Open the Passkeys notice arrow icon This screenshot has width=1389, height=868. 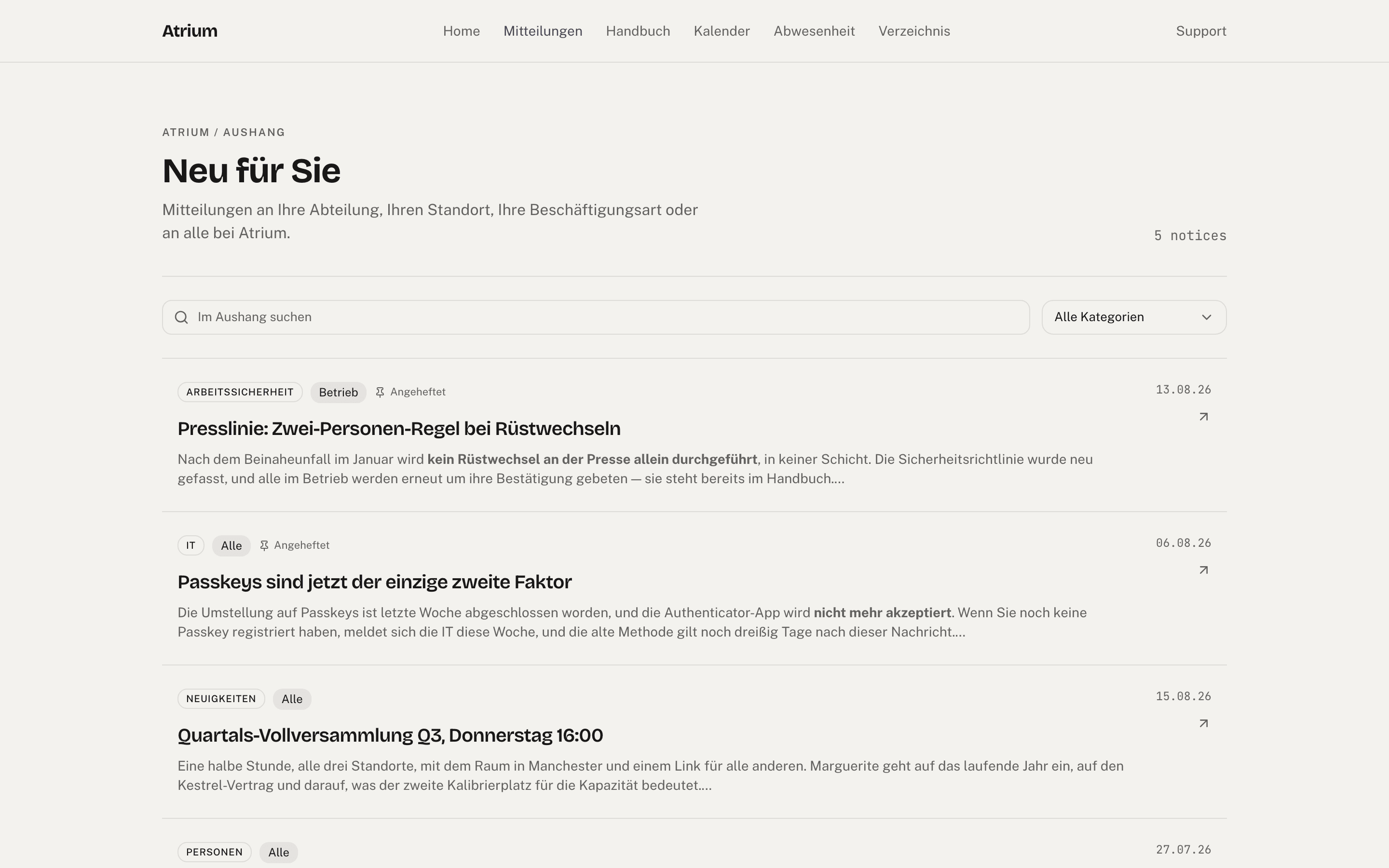tap(1204, 570)
